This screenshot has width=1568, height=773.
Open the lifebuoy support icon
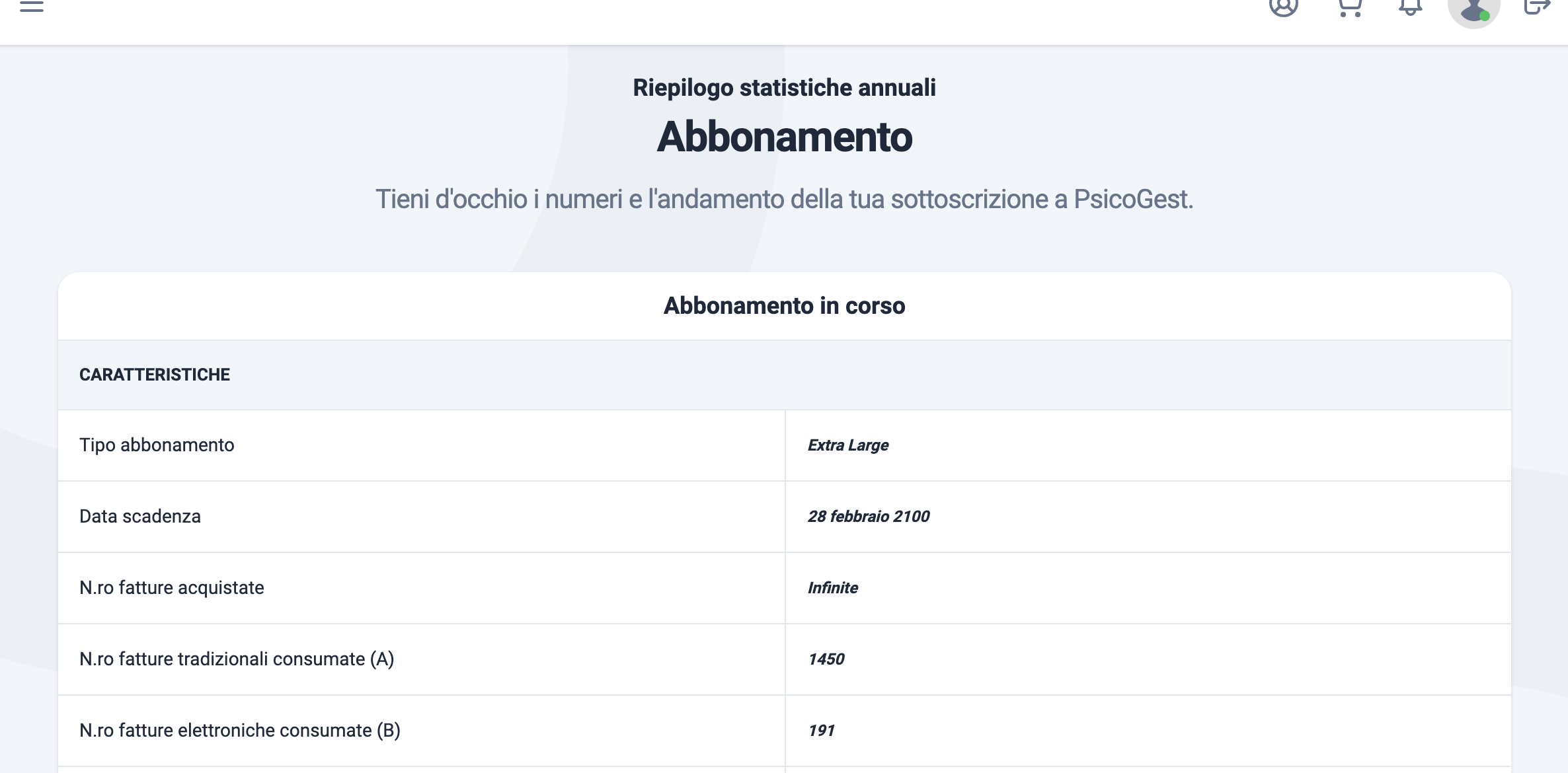click(1284, 6)
